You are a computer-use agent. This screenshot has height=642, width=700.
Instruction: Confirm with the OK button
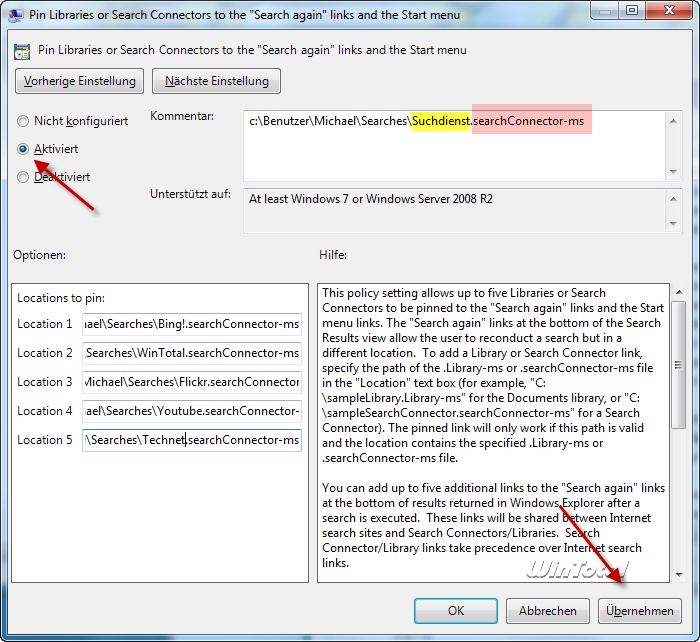point(456,611)
